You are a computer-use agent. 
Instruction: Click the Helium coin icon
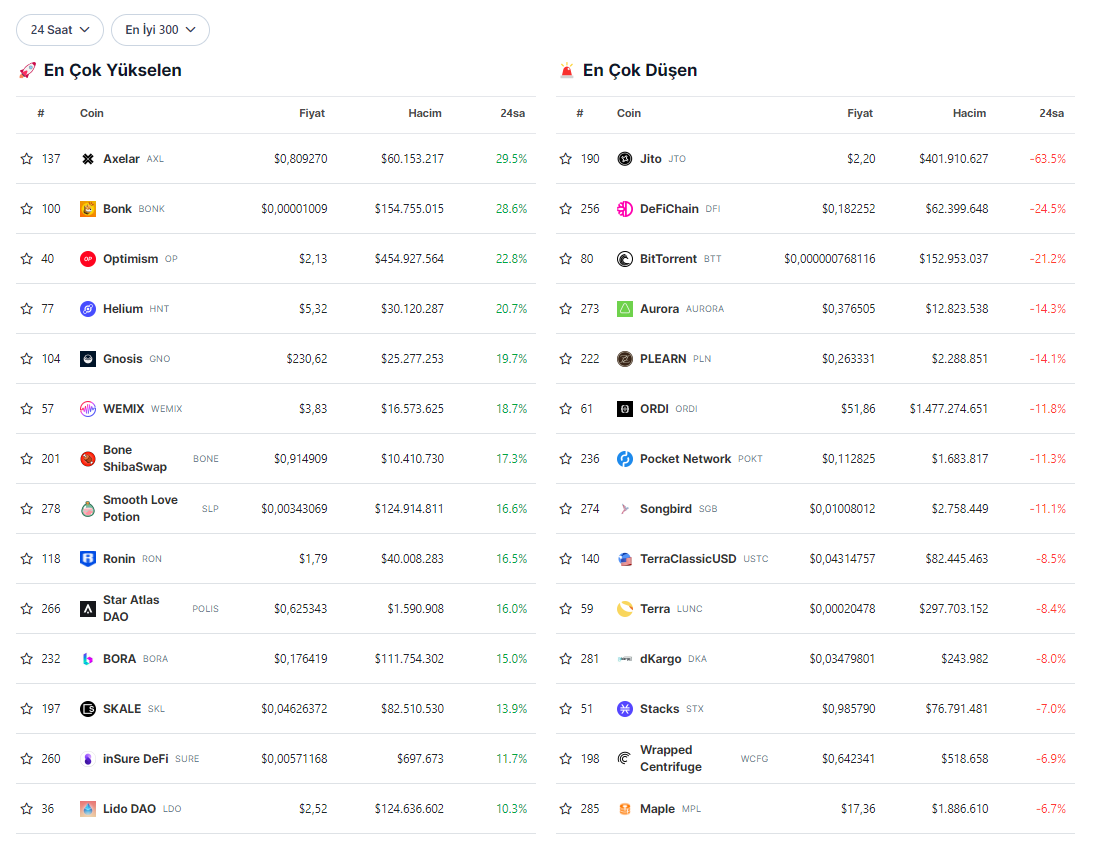click(x=88, y=309)
